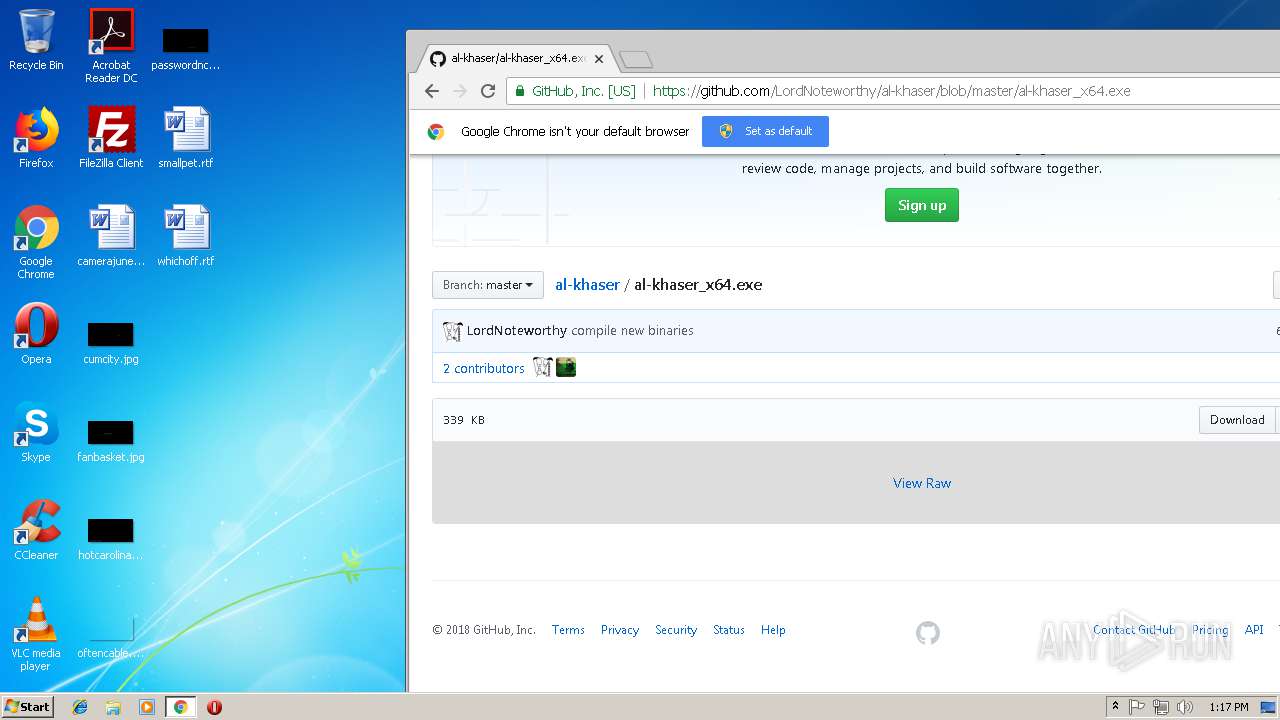Select the al-khaser_x64.exe browser tab

(x=515, y=59)
